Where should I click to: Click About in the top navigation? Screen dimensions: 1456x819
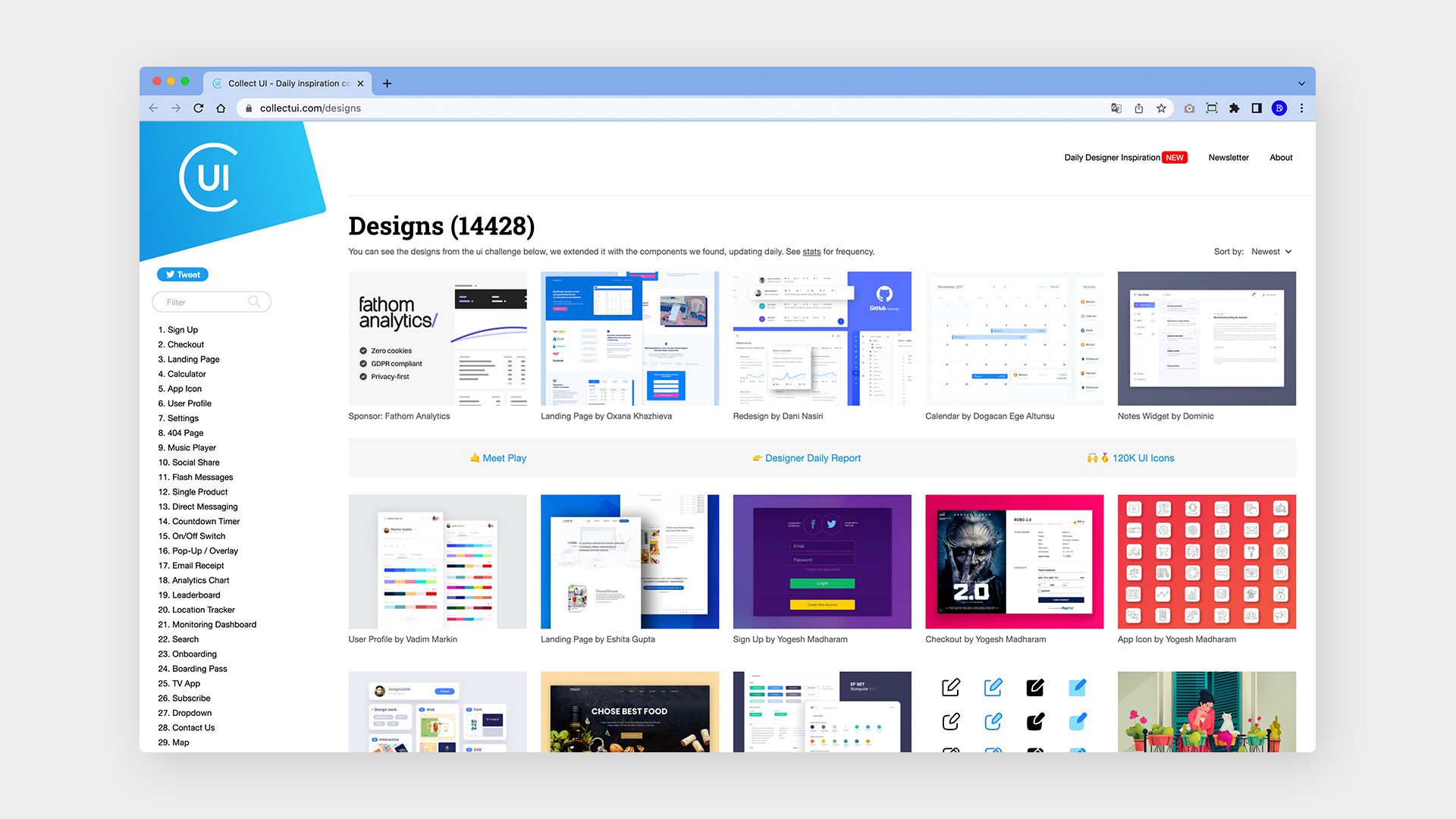[x=1281, y=157]
